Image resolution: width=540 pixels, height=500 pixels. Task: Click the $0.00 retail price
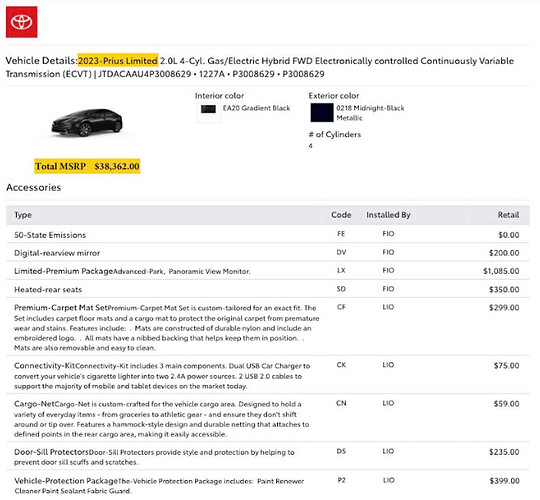tap(509, 235)
